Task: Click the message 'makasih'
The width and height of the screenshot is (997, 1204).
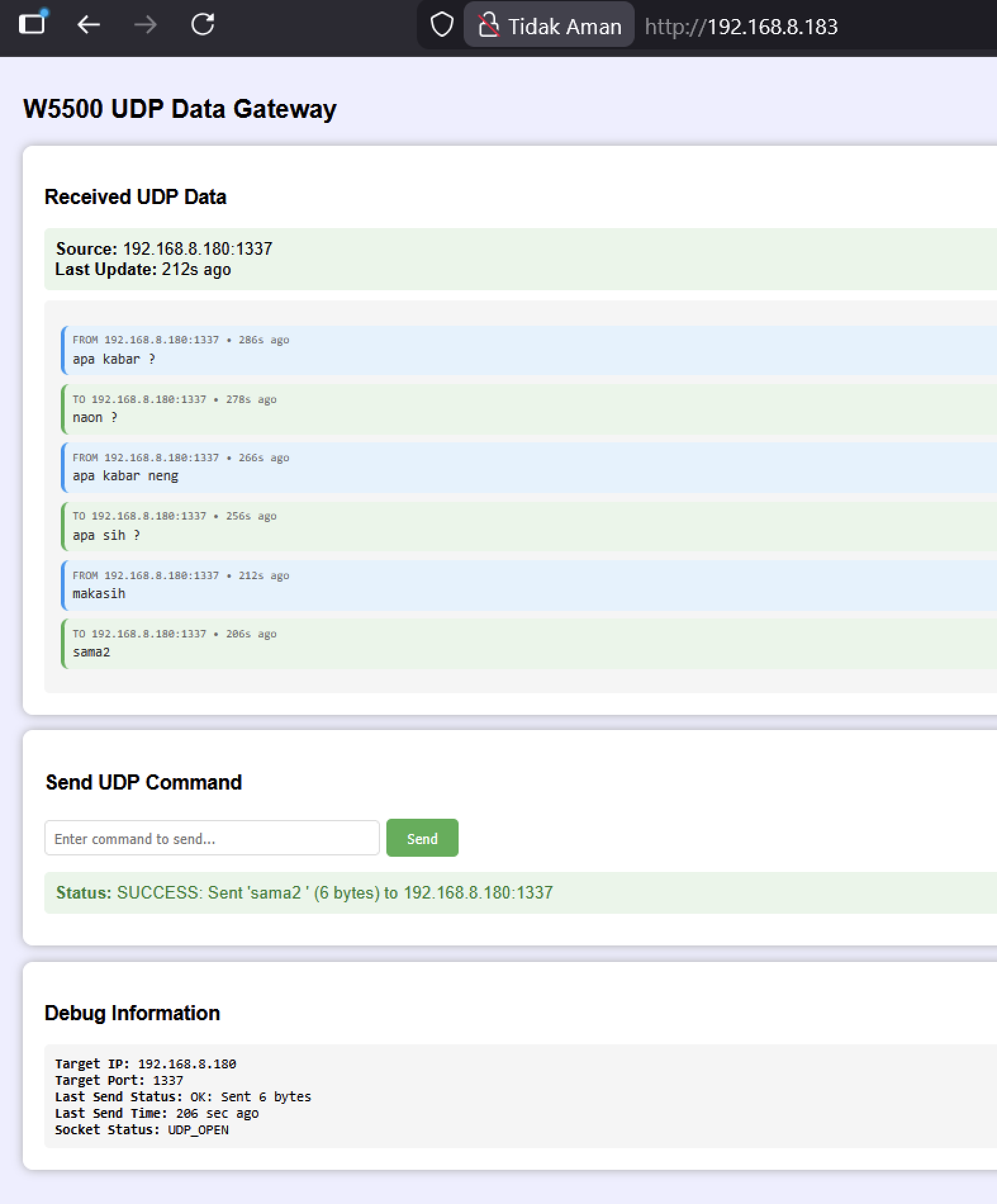Action: [99, 594]
